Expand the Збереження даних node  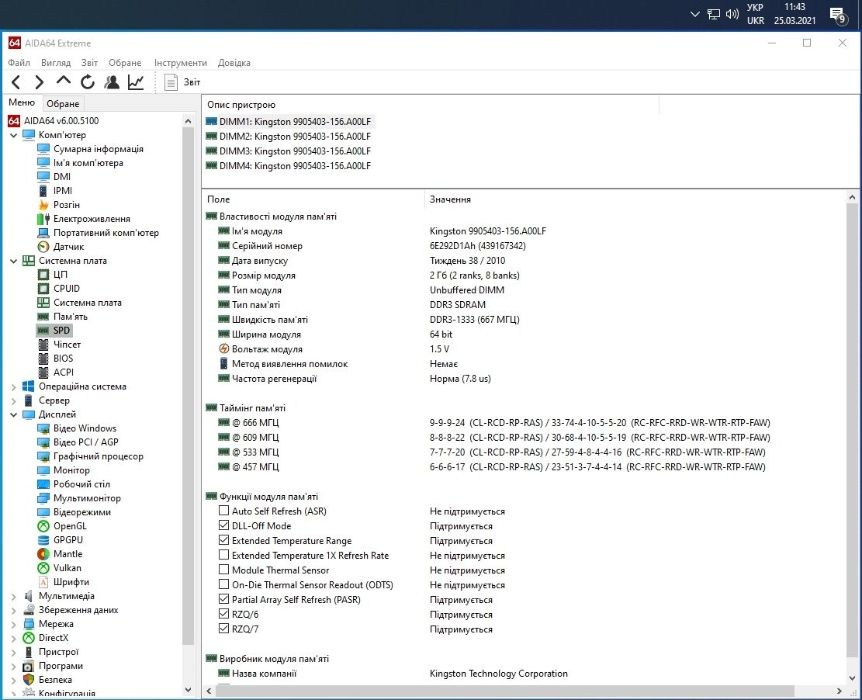(x=14, y=610)
